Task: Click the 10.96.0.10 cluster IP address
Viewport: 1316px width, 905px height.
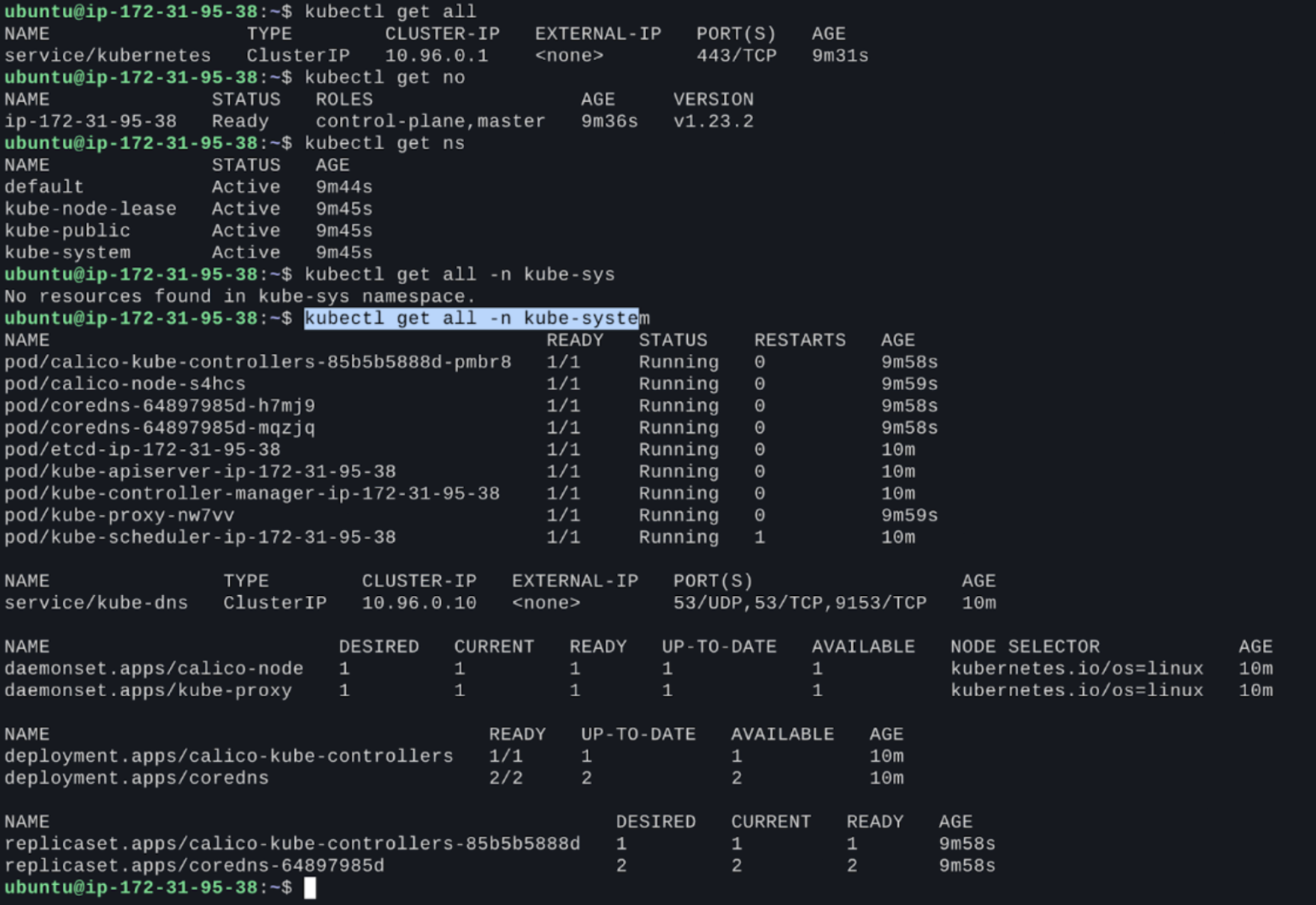Action: 418,603
